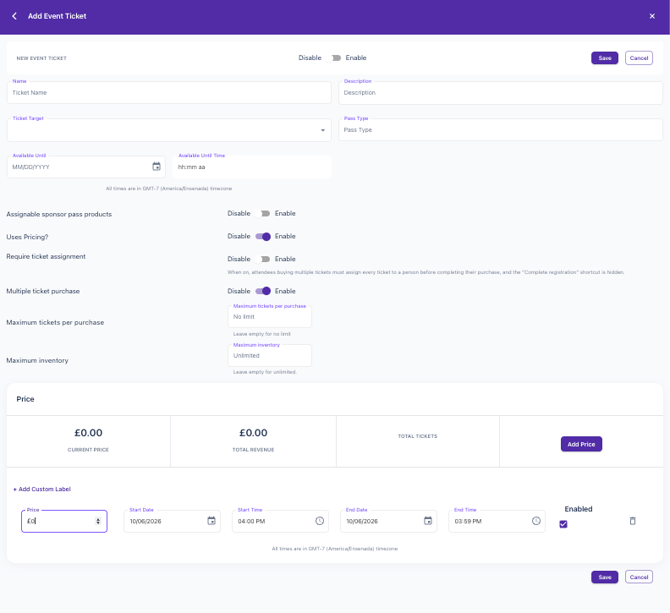Image resolution: width=670 pixels, height=613 pixels.
Task: Open Start Date calendar picker
Action: pyautogui.click(x=212, y=521)
